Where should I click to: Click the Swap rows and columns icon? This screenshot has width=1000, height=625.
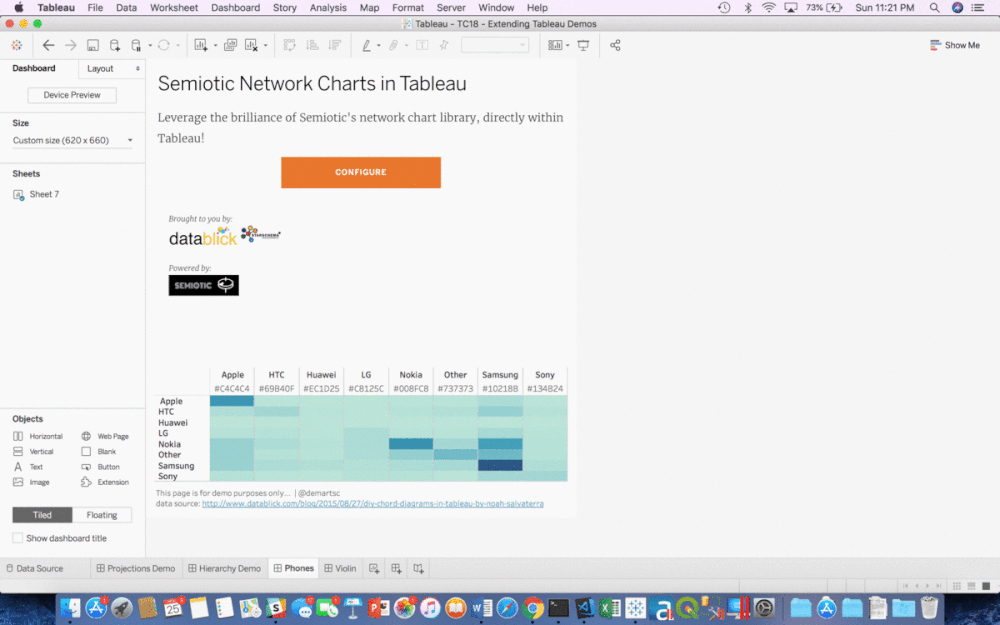coord(290,45)
